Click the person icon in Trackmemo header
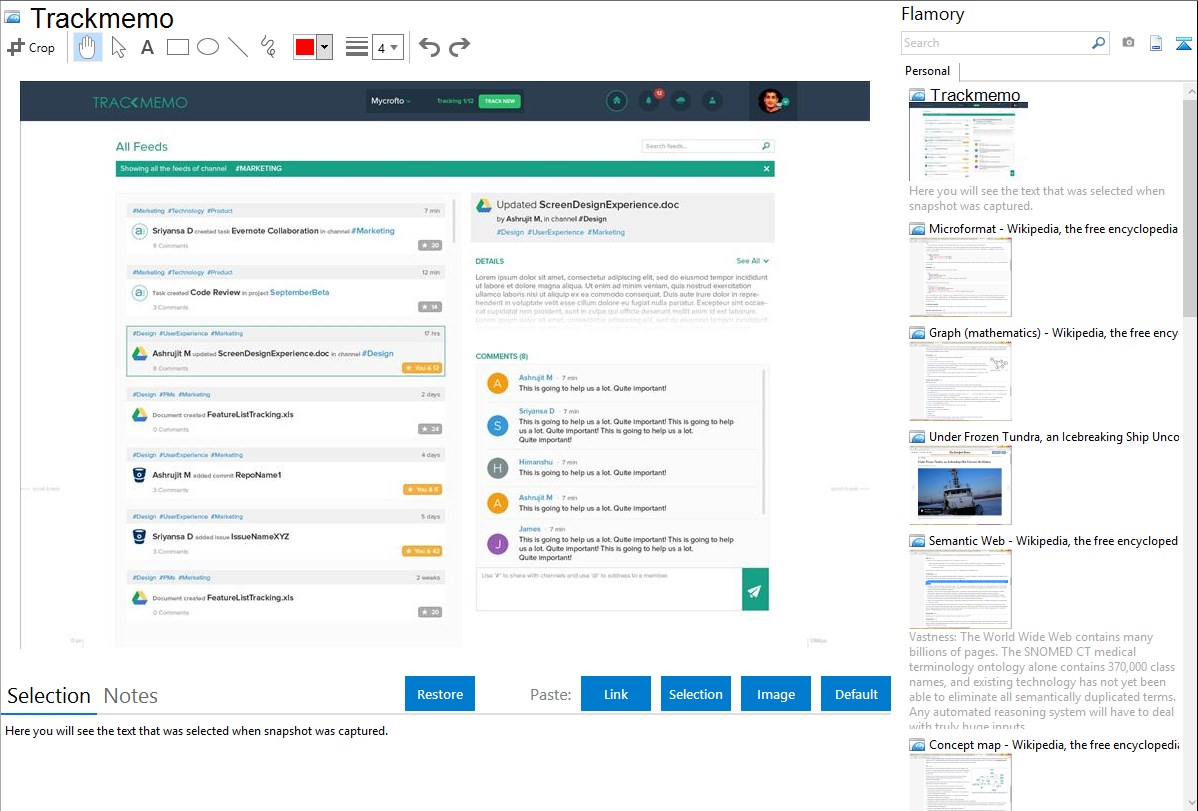Viewport: 1198px width, 811px height. (x=712, y=101)
